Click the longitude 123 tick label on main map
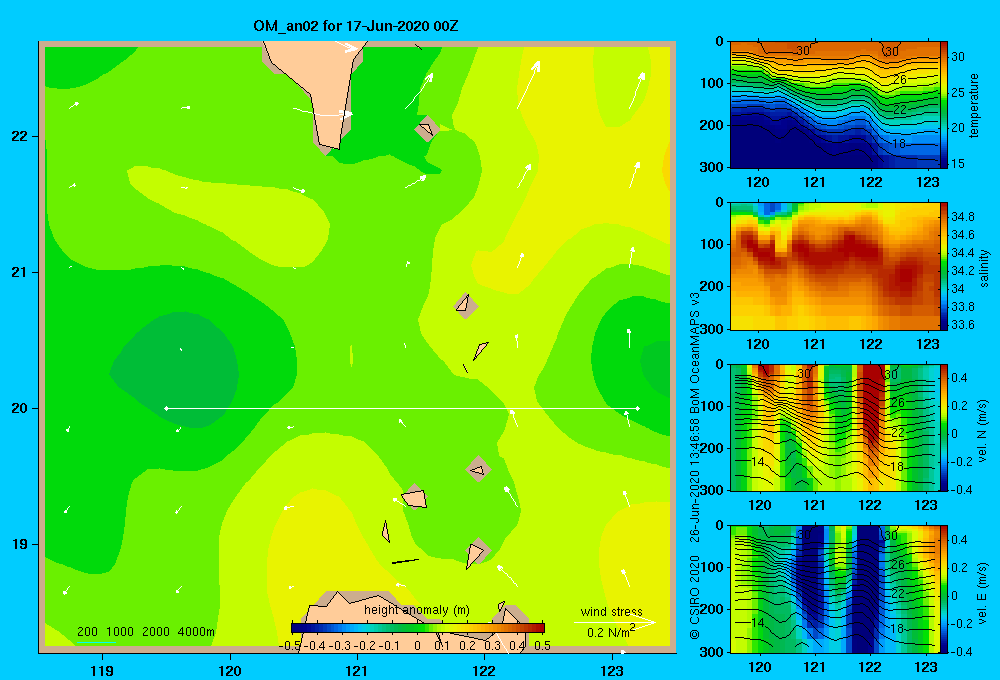1000x680 pixels. pos(612,670)
